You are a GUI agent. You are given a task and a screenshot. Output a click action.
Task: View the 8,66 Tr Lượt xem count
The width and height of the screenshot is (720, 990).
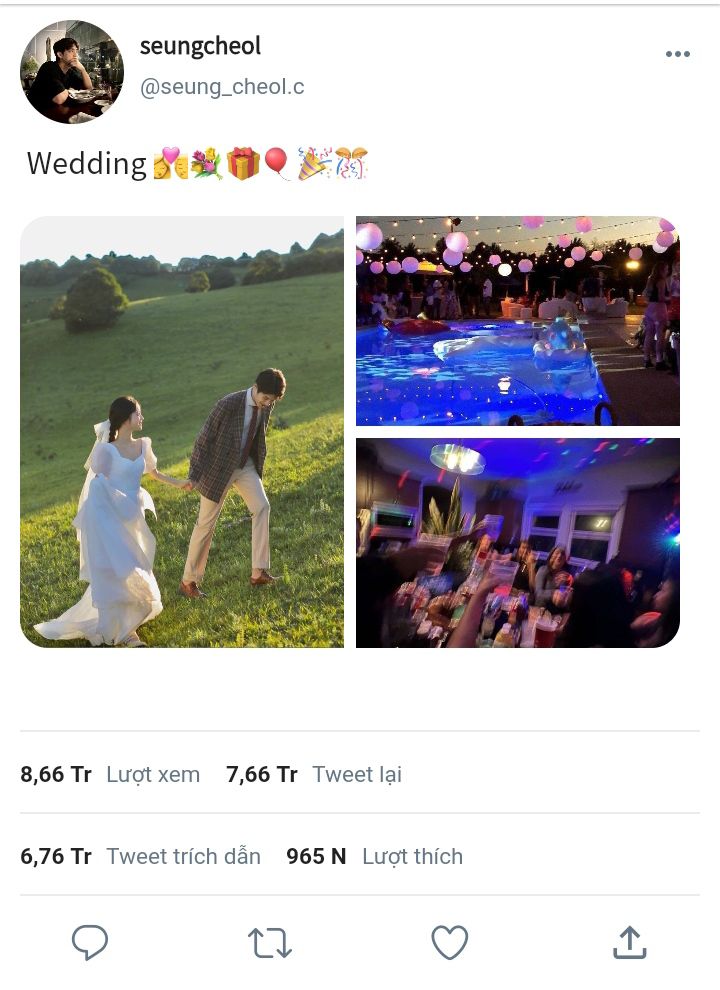[110, 774]
